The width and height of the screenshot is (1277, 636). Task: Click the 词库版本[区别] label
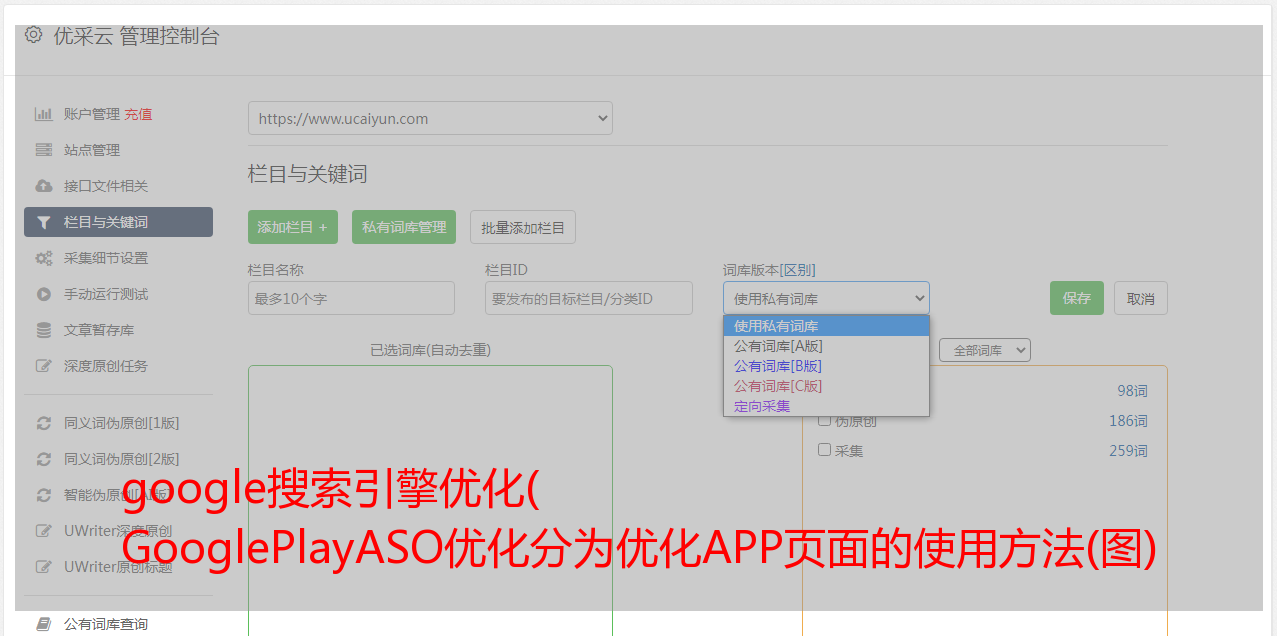pos(769,270)
